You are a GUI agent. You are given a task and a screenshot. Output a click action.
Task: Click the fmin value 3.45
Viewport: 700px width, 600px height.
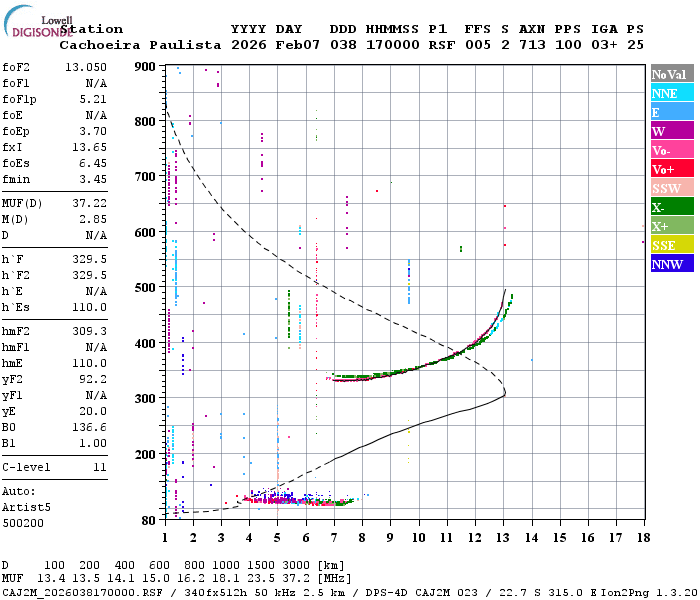point(93,179)
